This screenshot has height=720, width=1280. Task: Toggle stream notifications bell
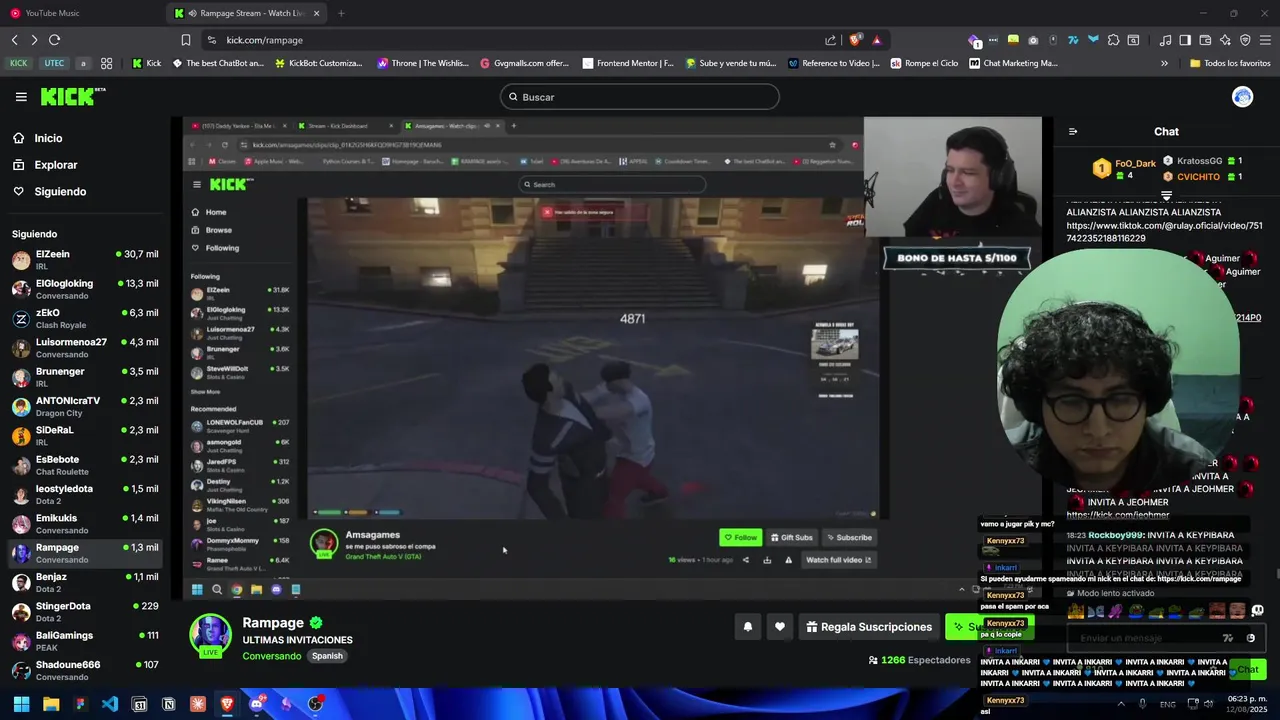click(747, 627)
